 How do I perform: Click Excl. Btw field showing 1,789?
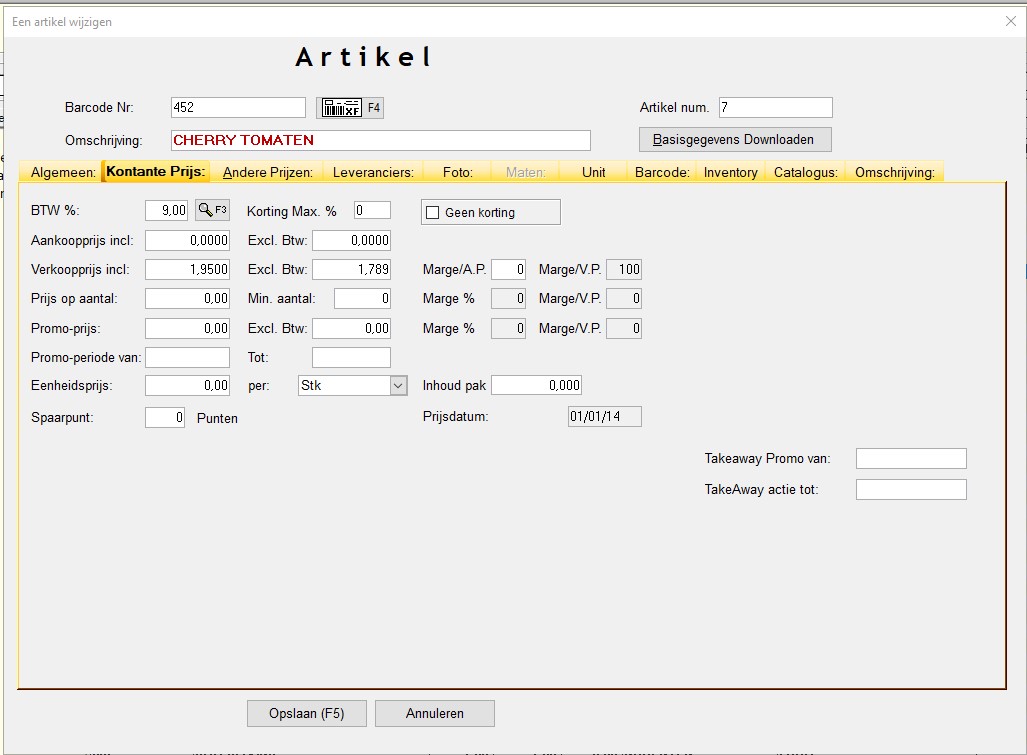click(x=352, y=269)
